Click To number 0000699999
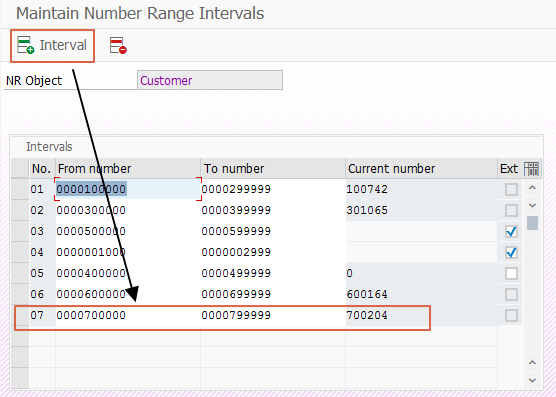 coord(273,294)
